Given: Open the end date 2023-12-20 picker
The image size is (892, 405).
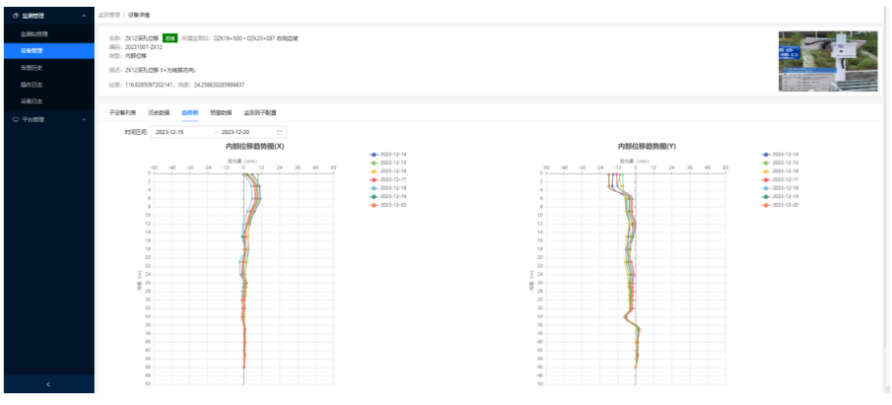Looking at the screenshot, I should [x=241, y=132].
